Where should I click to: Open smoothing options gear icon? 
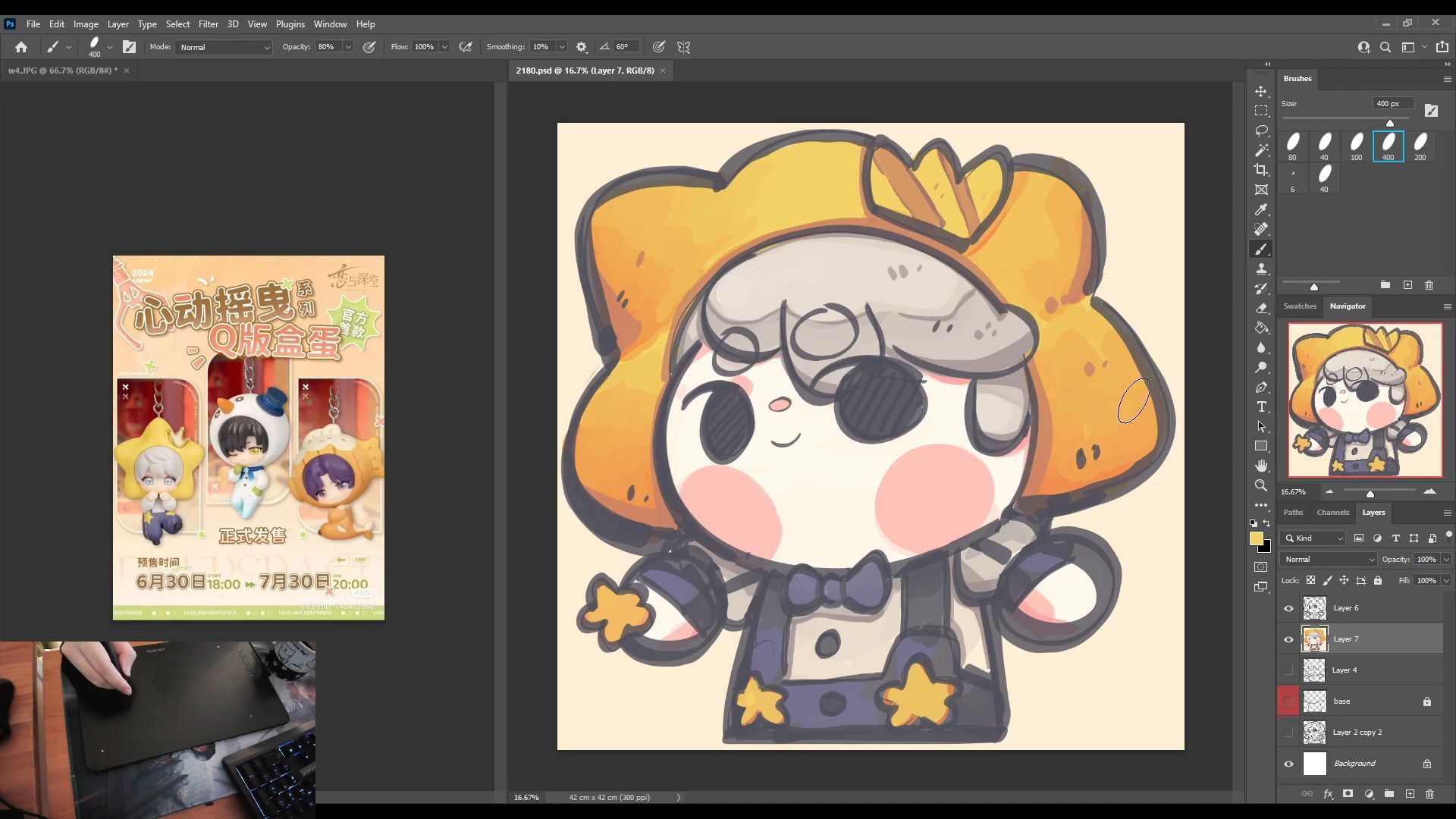click(x=582, y=47)
